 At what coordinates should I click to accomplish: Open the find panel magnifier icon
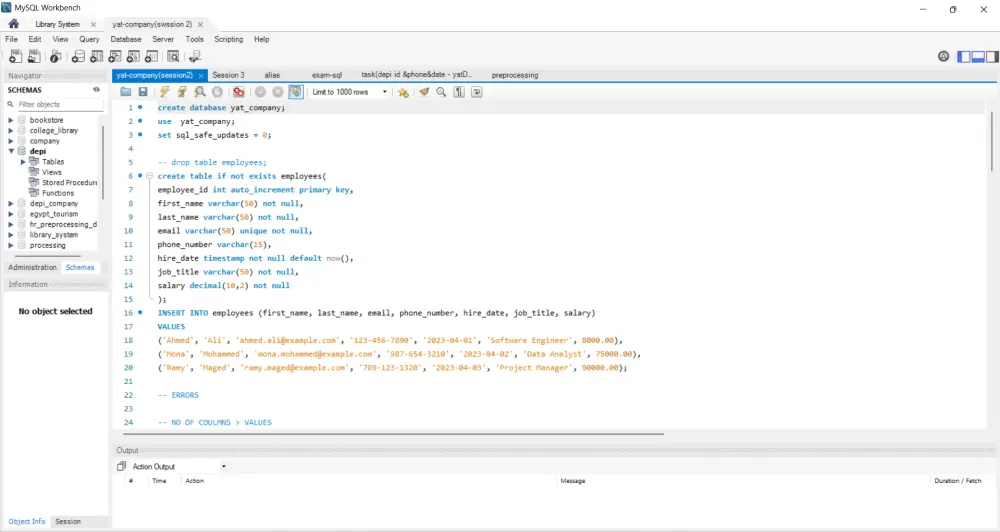(x=441, y=92)
